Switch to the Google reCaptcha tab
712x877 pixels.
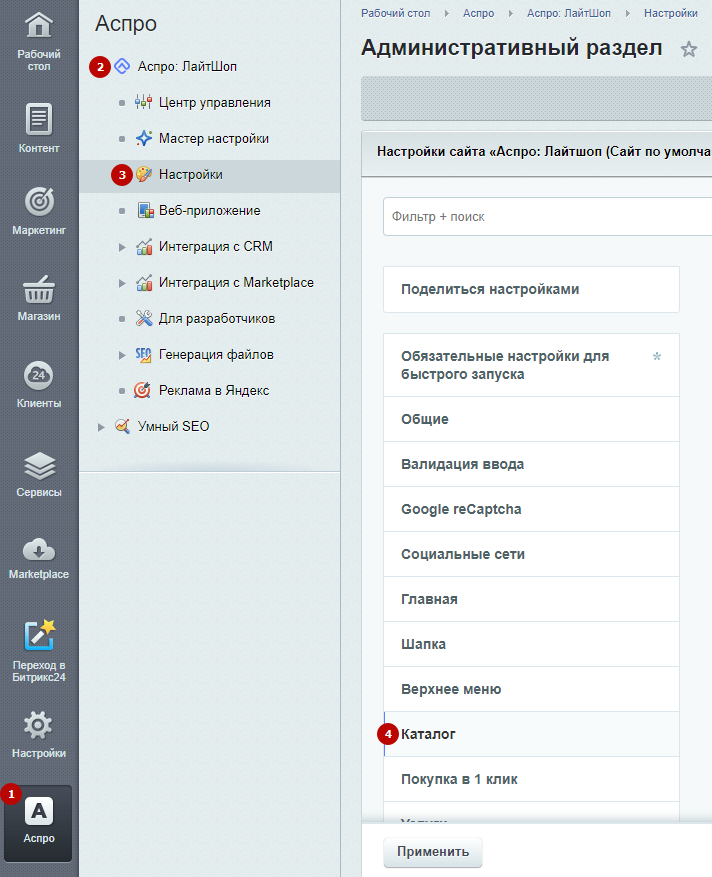tap(531, 510)
